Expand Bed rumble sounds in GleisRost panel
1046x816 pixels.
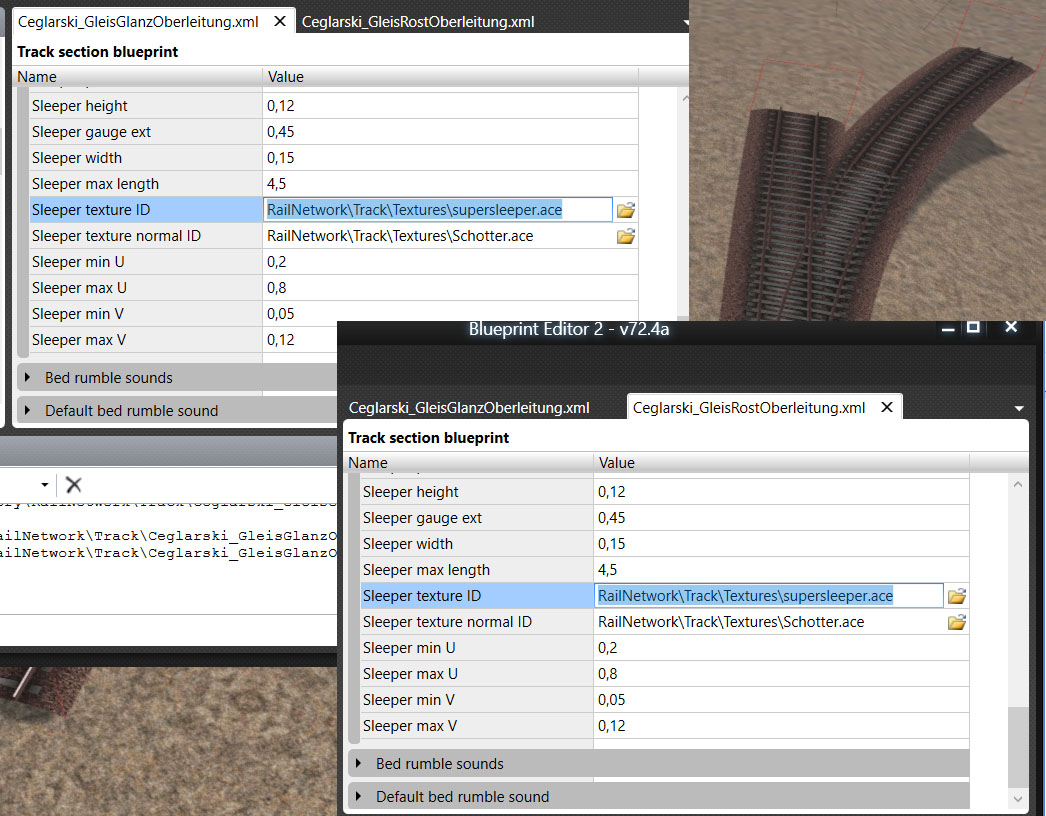(x=356, y=764)
